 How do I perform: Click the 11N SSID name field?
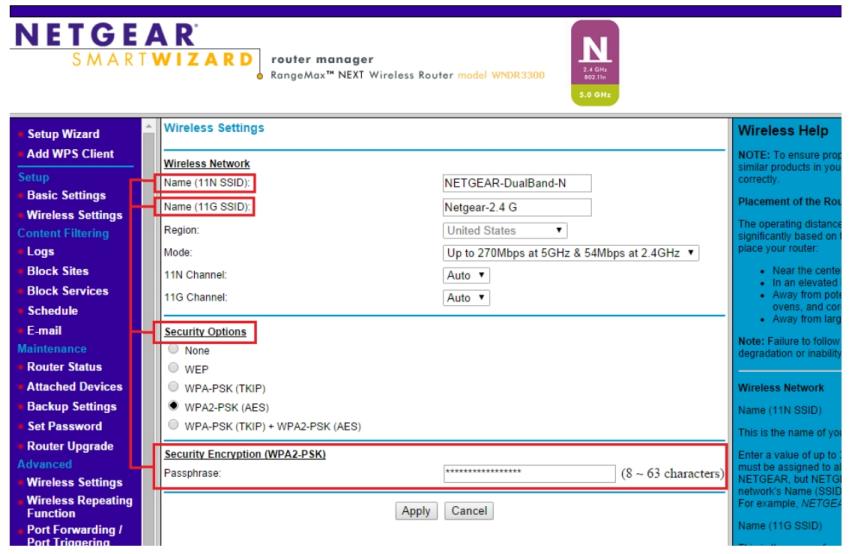[517, 184]
